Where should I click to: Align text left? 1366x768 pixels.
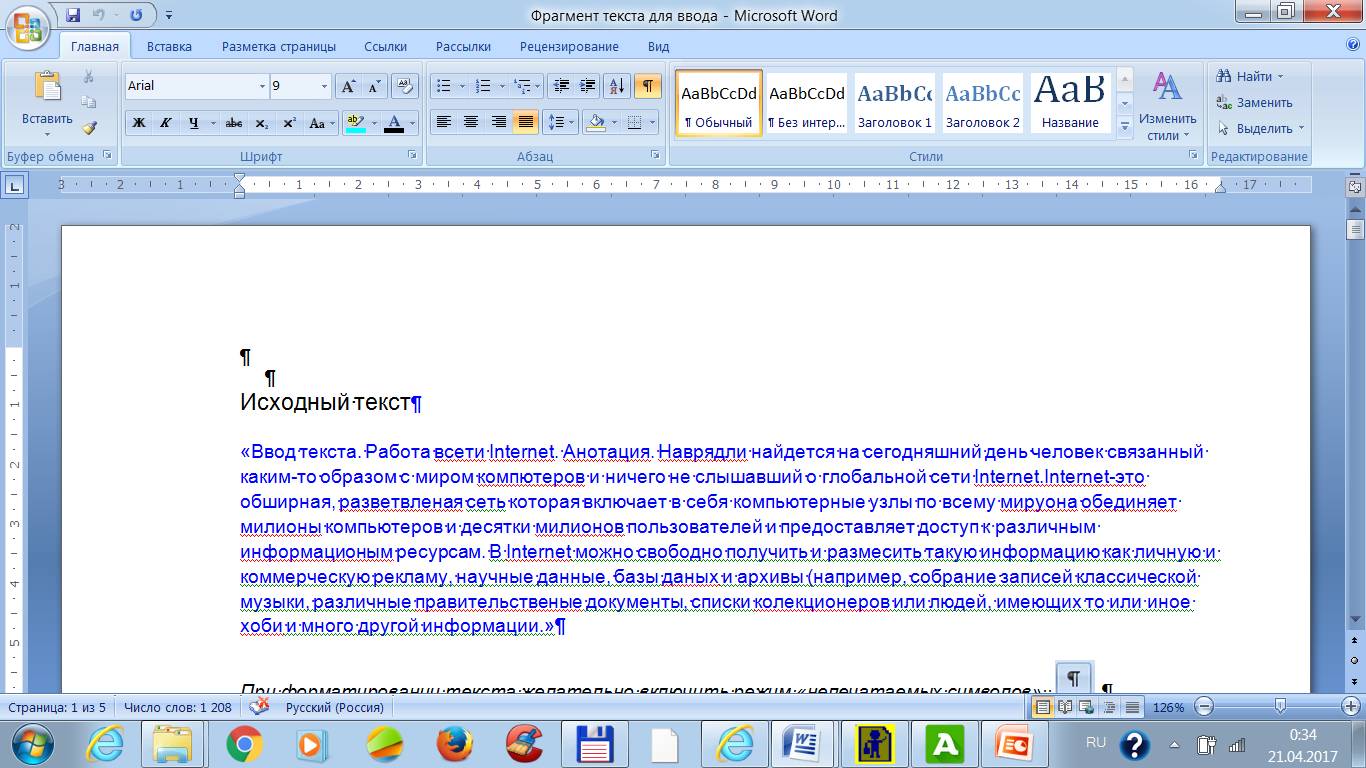(x=443, y=122)
